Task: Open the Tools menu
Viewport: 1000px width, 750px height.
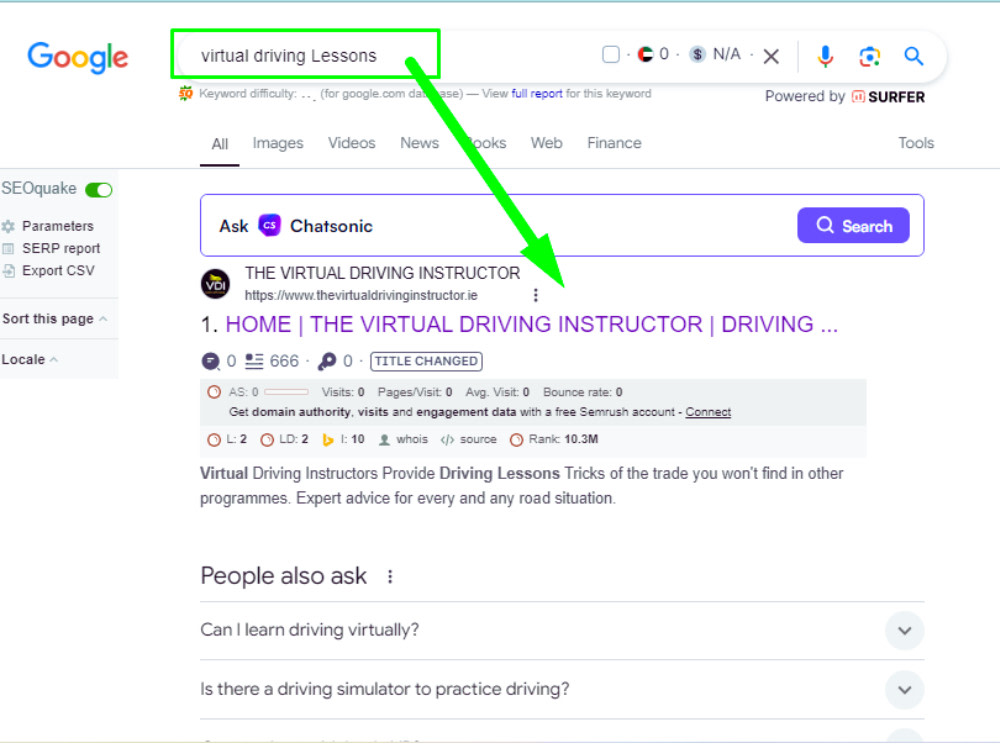Action: (916, 143)
